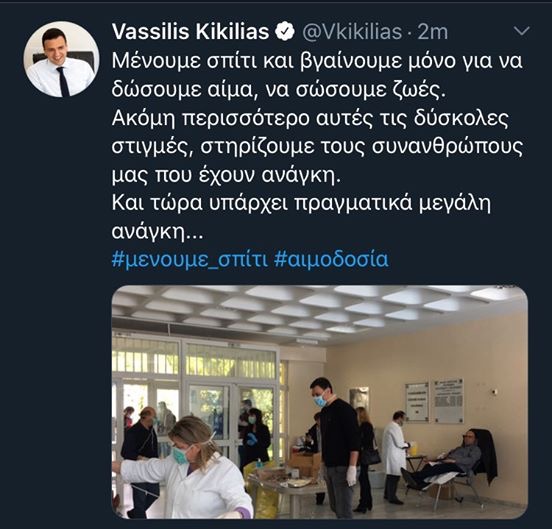Open Vassilis Kikilias profile avatar

click(61, 59)
